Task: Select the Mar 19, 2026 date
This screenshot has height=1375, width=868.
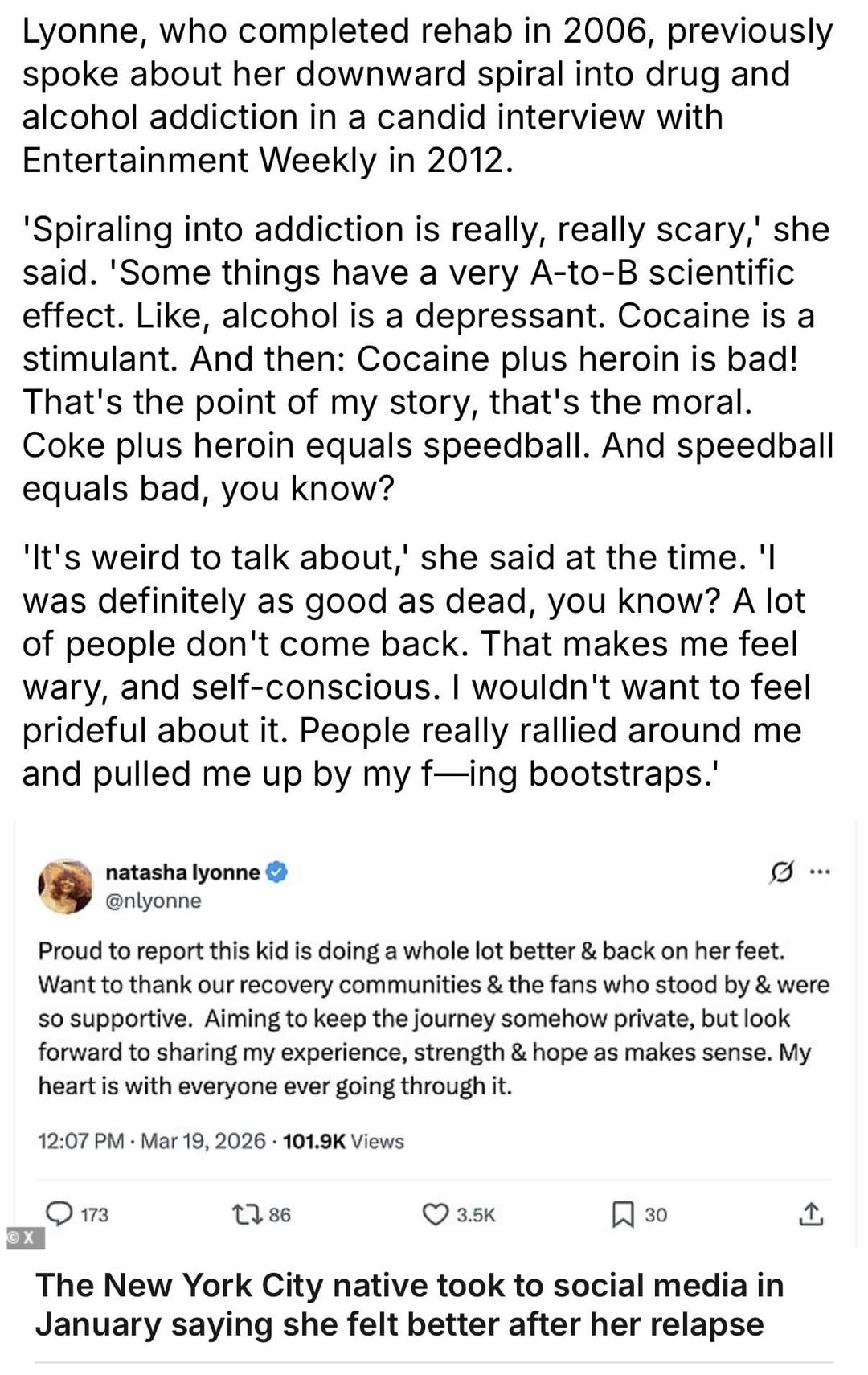Action: 203,1141
